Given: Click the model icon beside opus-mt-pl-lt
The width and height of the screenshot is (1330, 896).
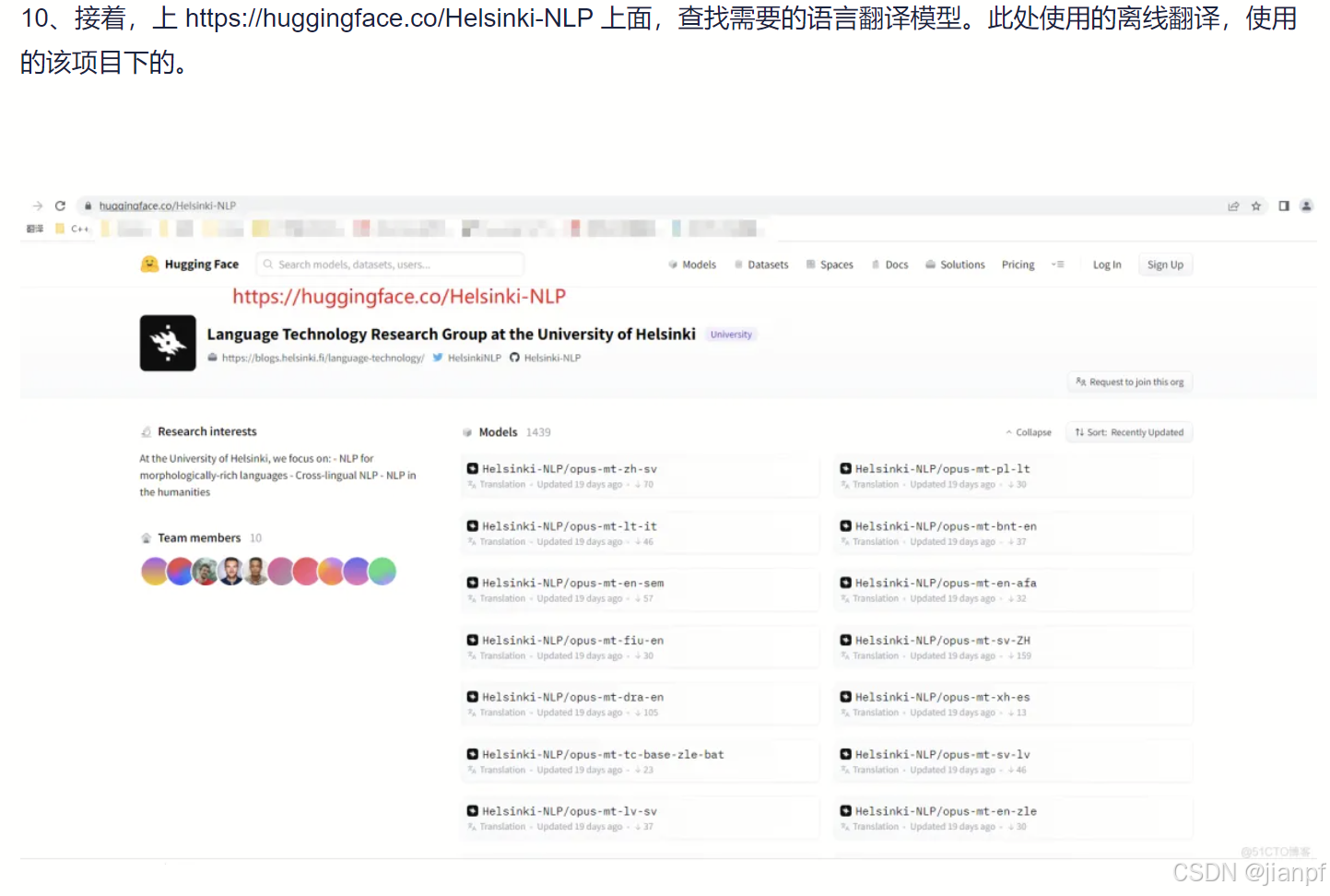Looking at the screenshot, I should [845, 469].
